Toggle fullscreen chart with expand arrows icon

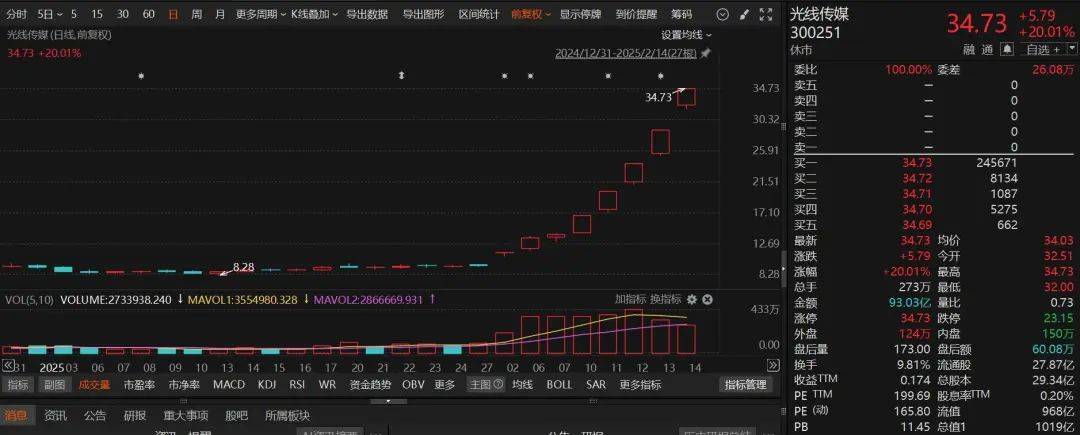[x=765, y=14]
